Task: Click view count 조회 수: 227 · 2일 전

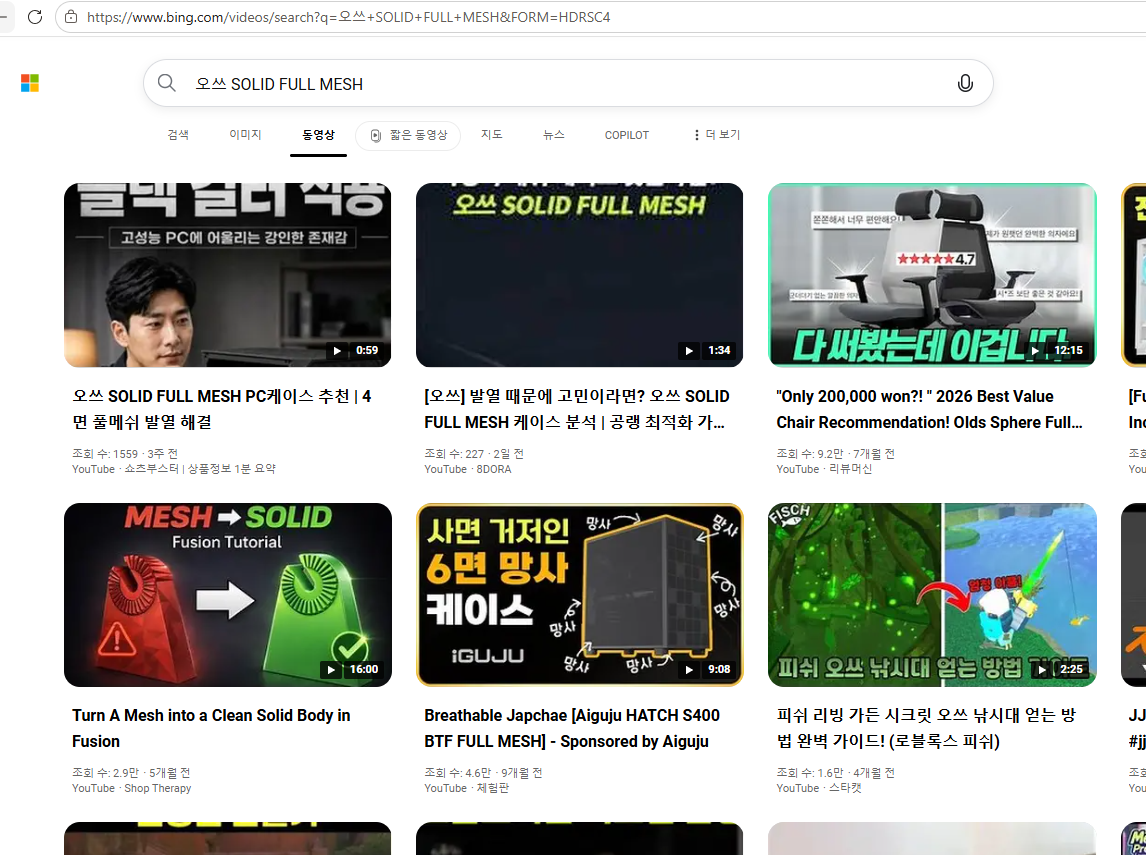Action: point(474,454)
